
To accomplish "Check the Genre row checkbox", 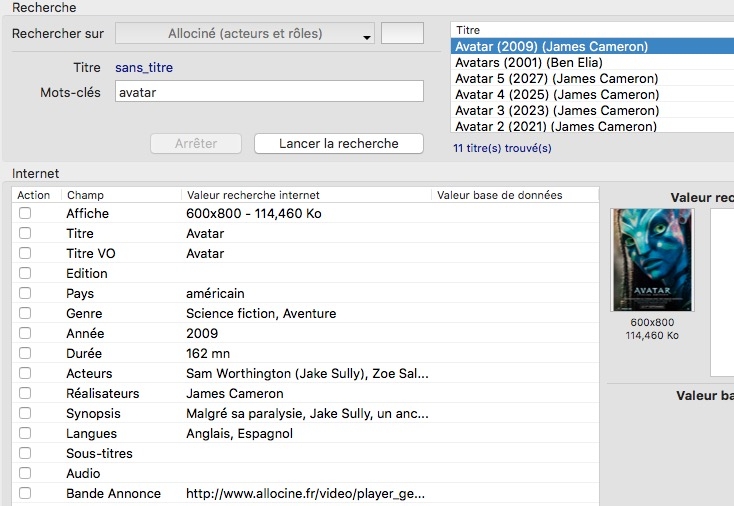I will click(x=25, y=313).
